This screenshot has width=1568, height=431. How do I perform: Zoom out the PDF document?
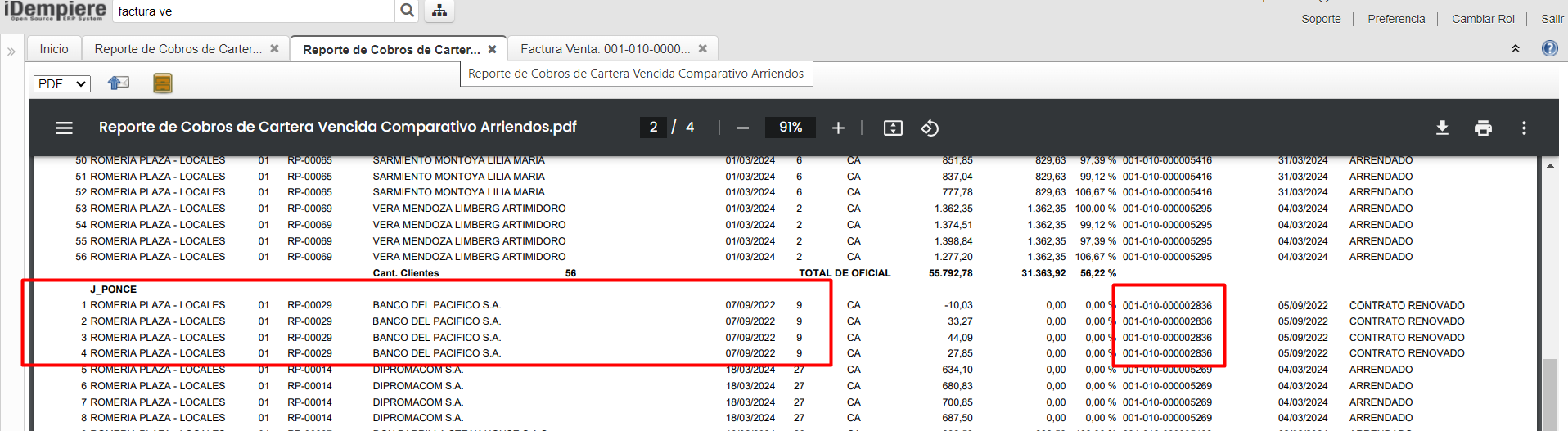742,128
